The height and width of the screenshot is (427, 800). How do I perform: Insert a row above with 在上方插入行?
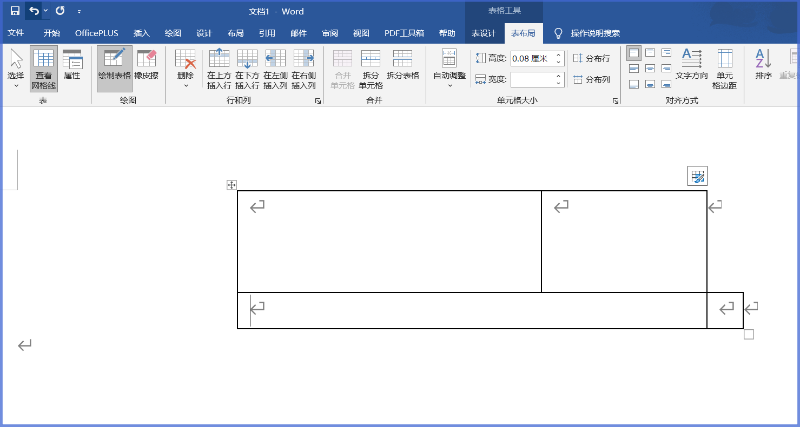pyautogui.click(x=219, y=69)
